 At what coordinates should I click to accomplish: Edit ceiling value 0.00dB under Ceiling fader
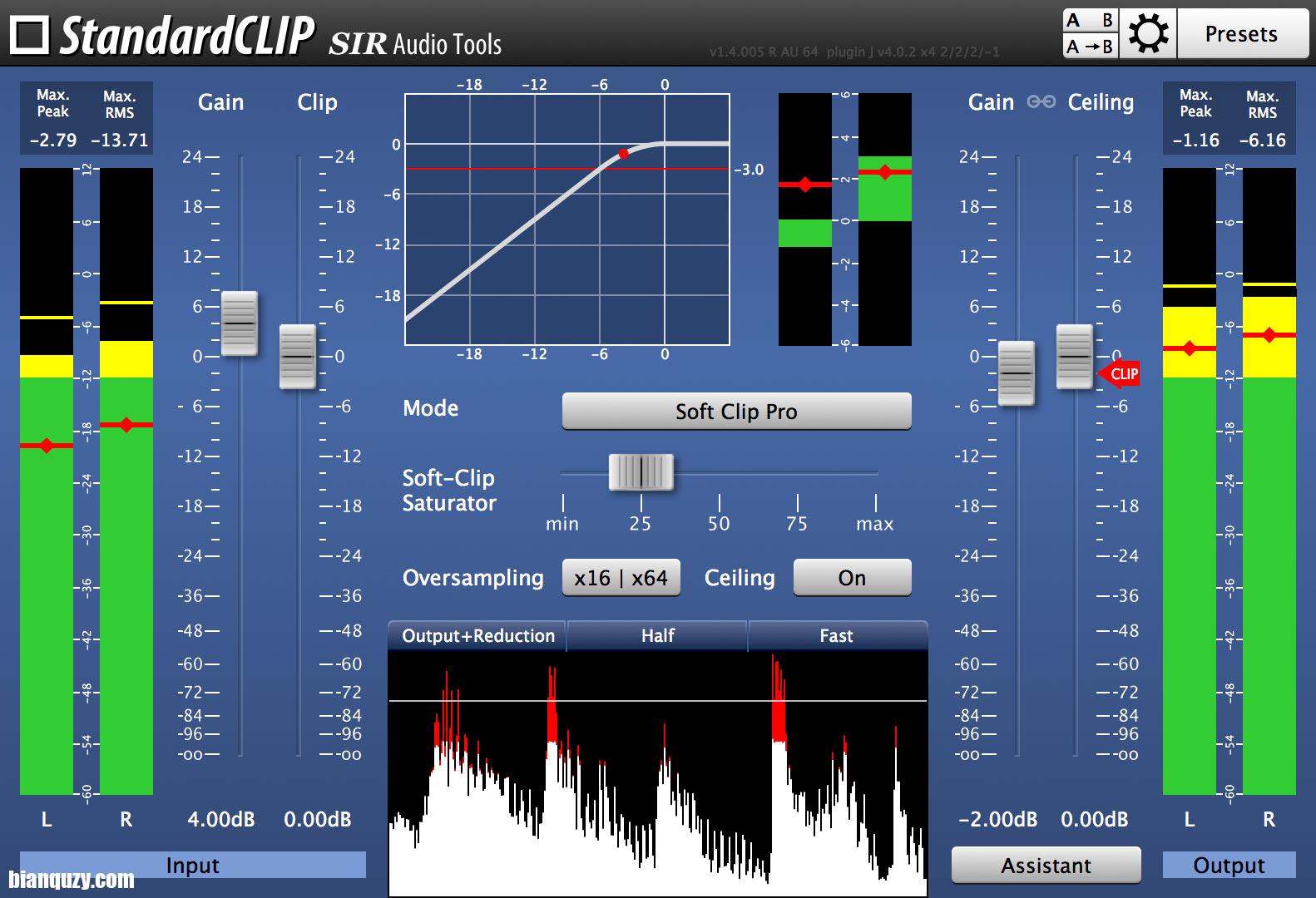pyautogui.click(x=1094, y=820)
